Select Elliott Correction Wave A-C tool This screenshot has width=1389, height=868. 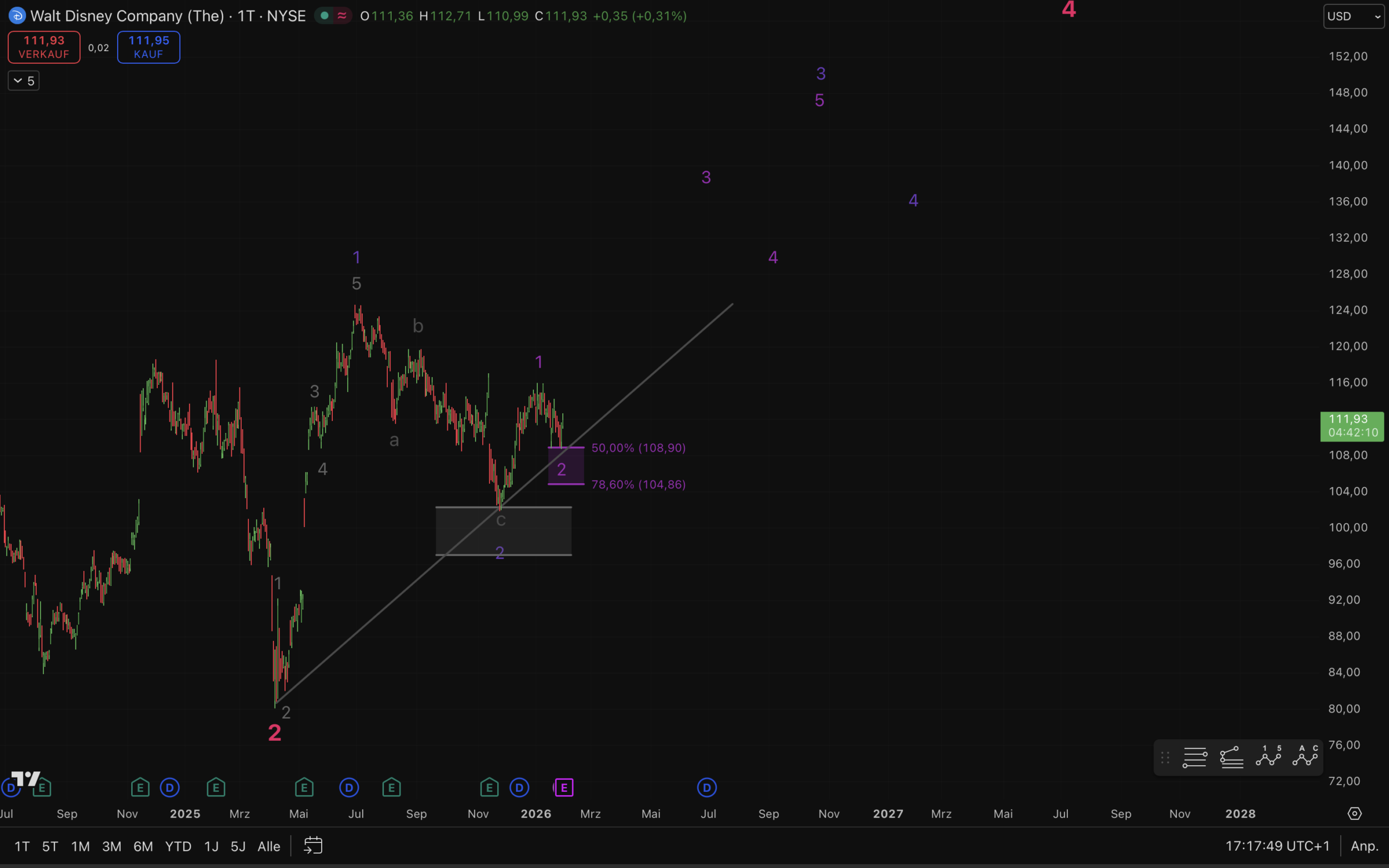pos(1305,756)
